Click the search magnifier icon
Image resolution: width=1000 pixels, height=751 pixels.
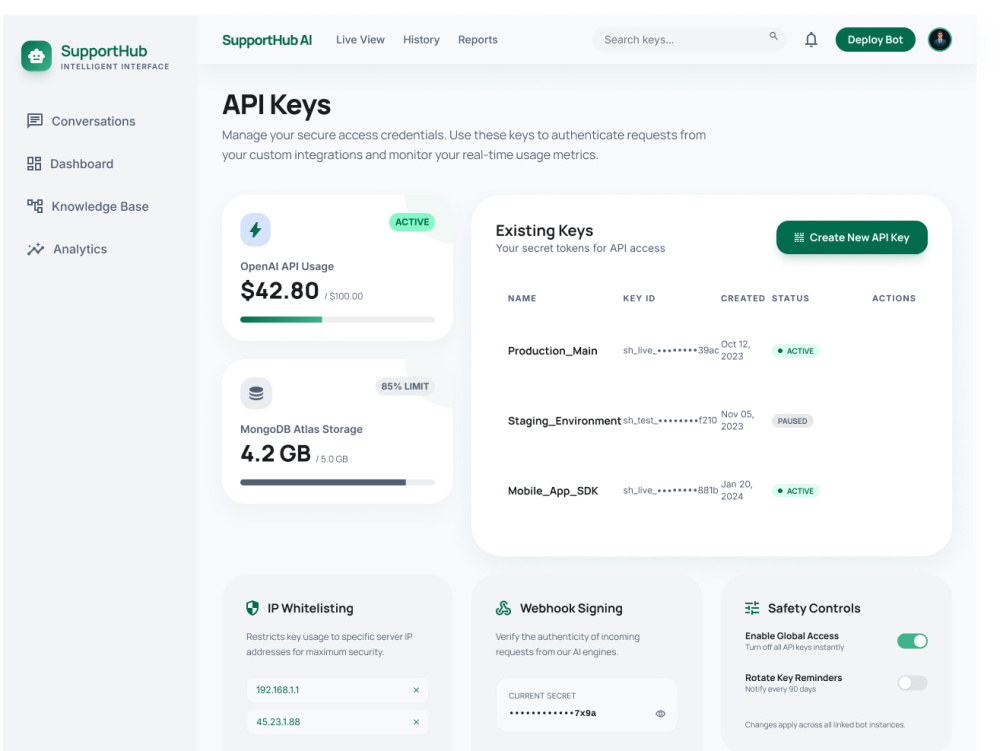[x=773, y=36]
